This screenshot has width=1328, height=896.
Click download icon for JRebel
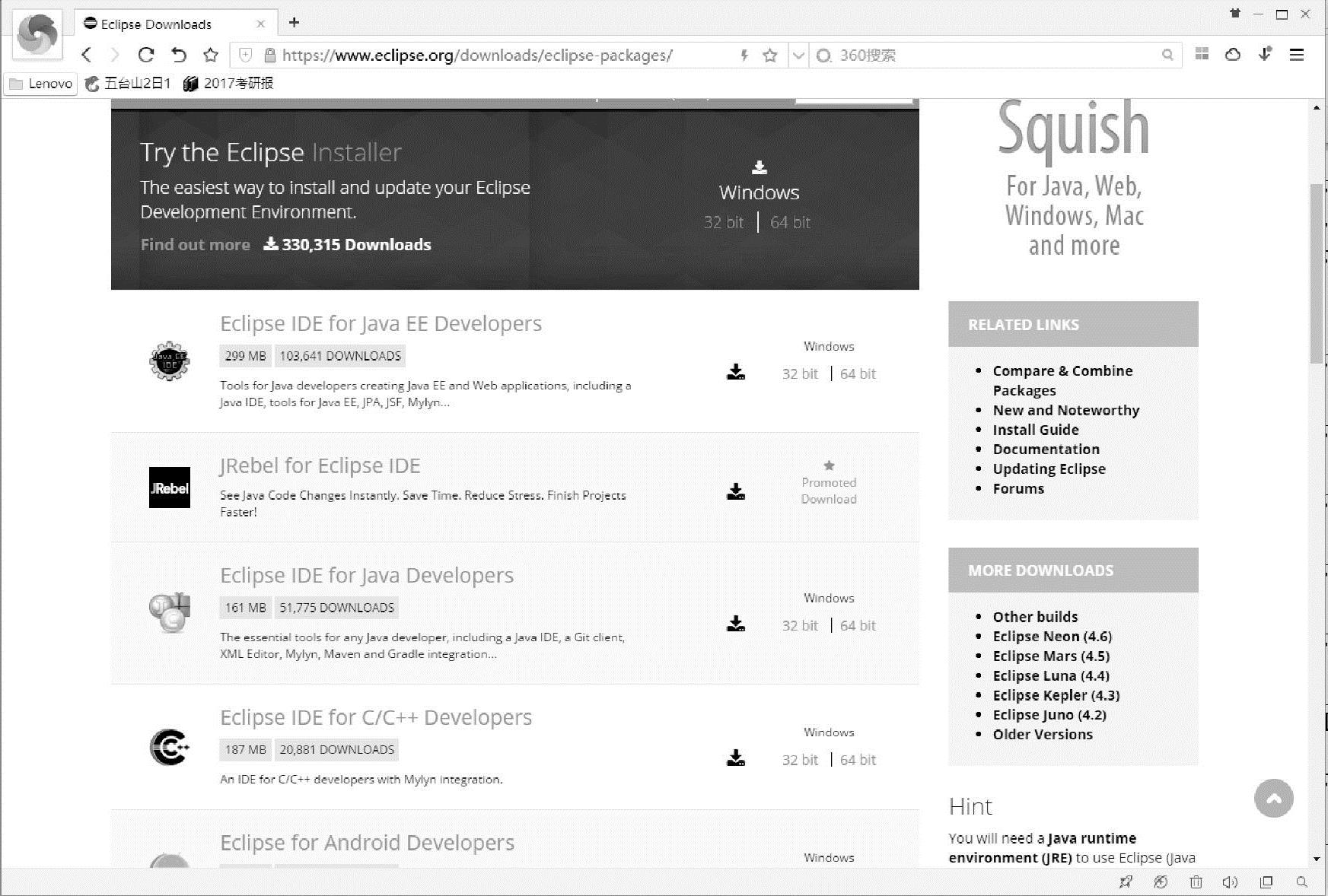[736, 491]
